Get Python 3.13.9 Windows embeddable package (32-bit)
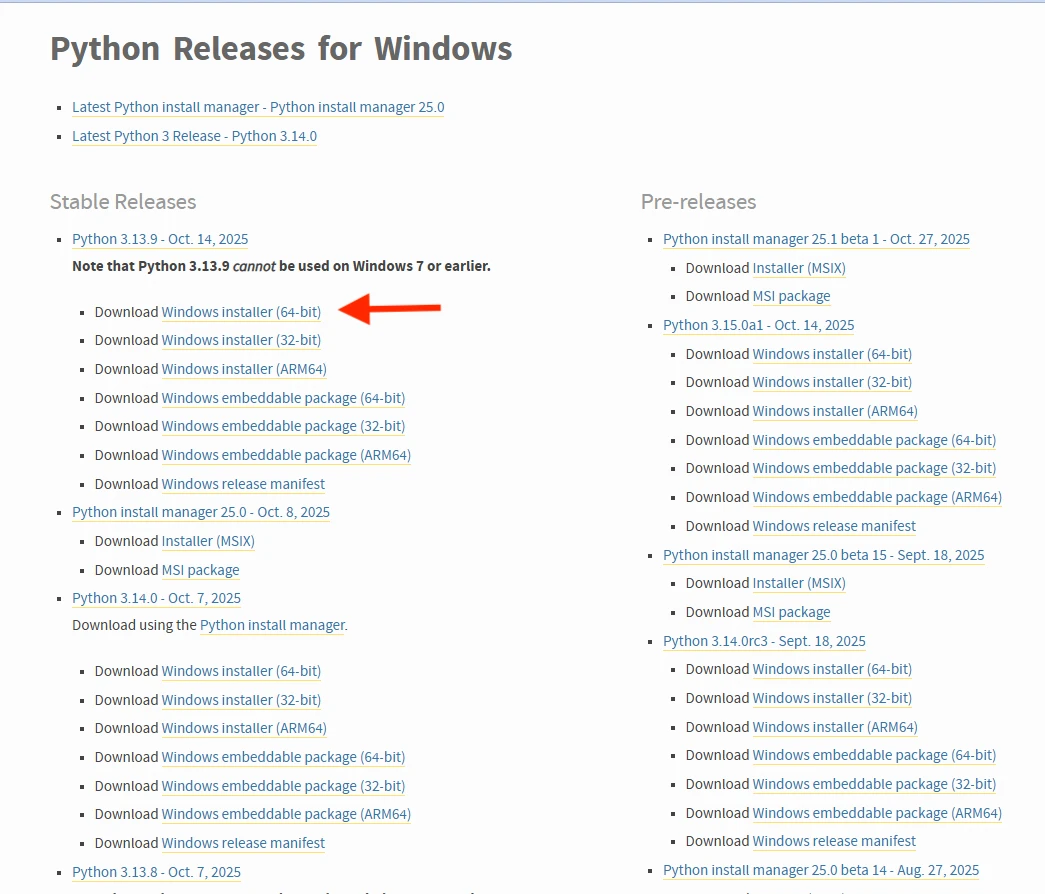This screenshot has height=894, width=1045. pos(283,426)
